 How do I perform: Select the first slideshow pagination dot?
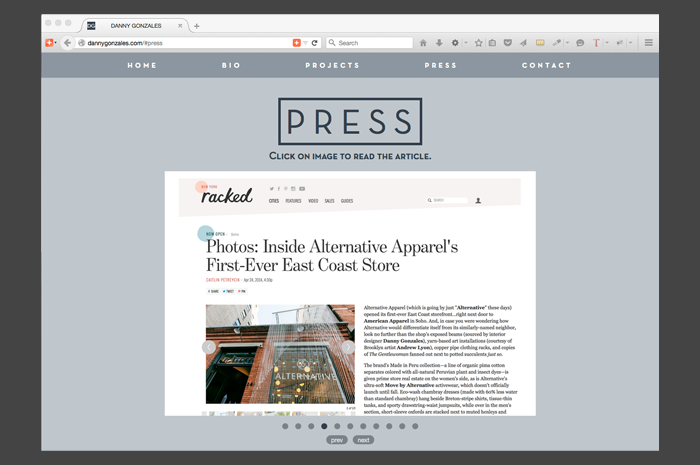tap(285, 426)
